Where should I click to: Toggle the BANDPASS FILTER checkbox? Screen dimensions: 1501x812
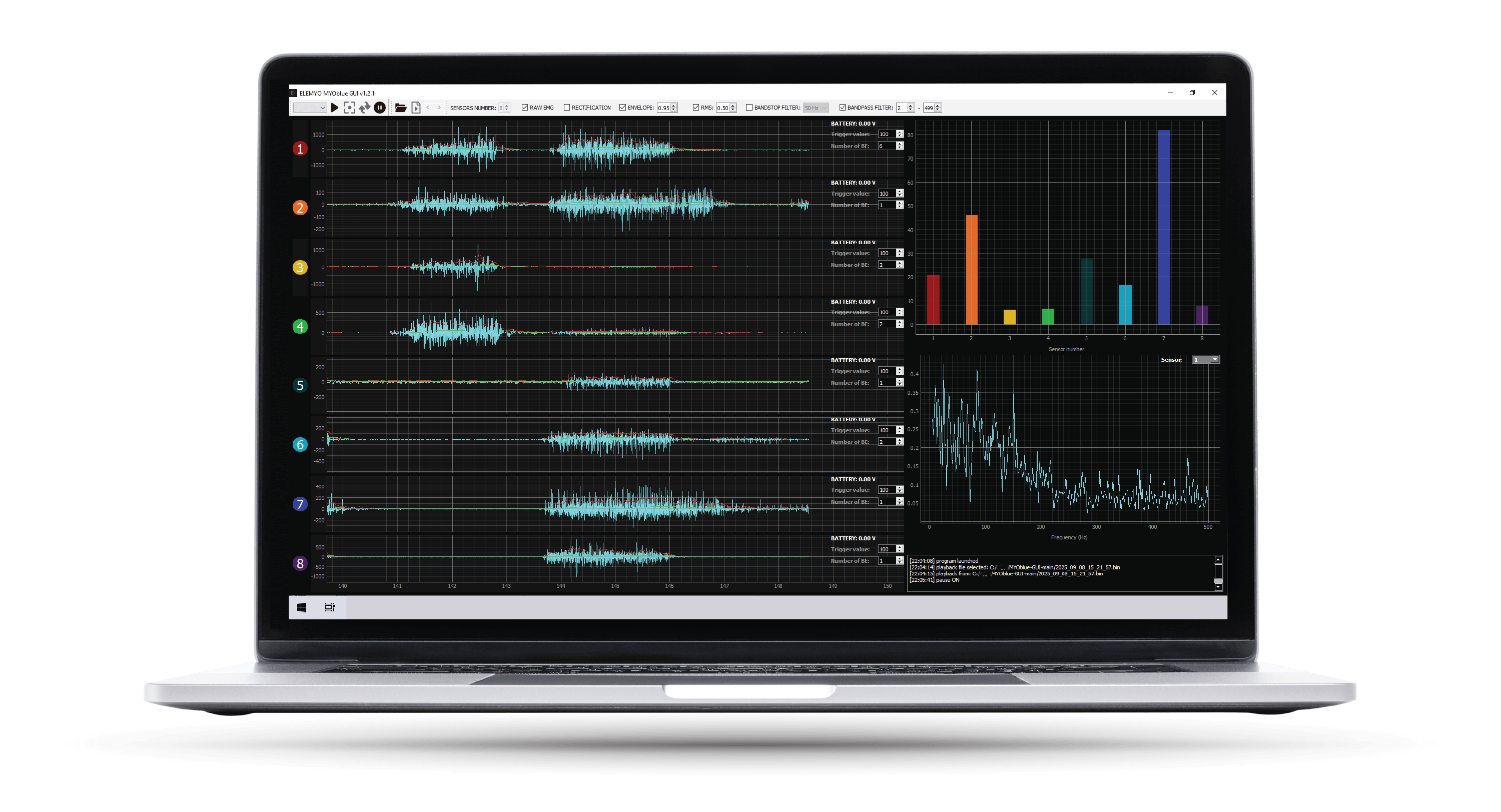[842, 108]
